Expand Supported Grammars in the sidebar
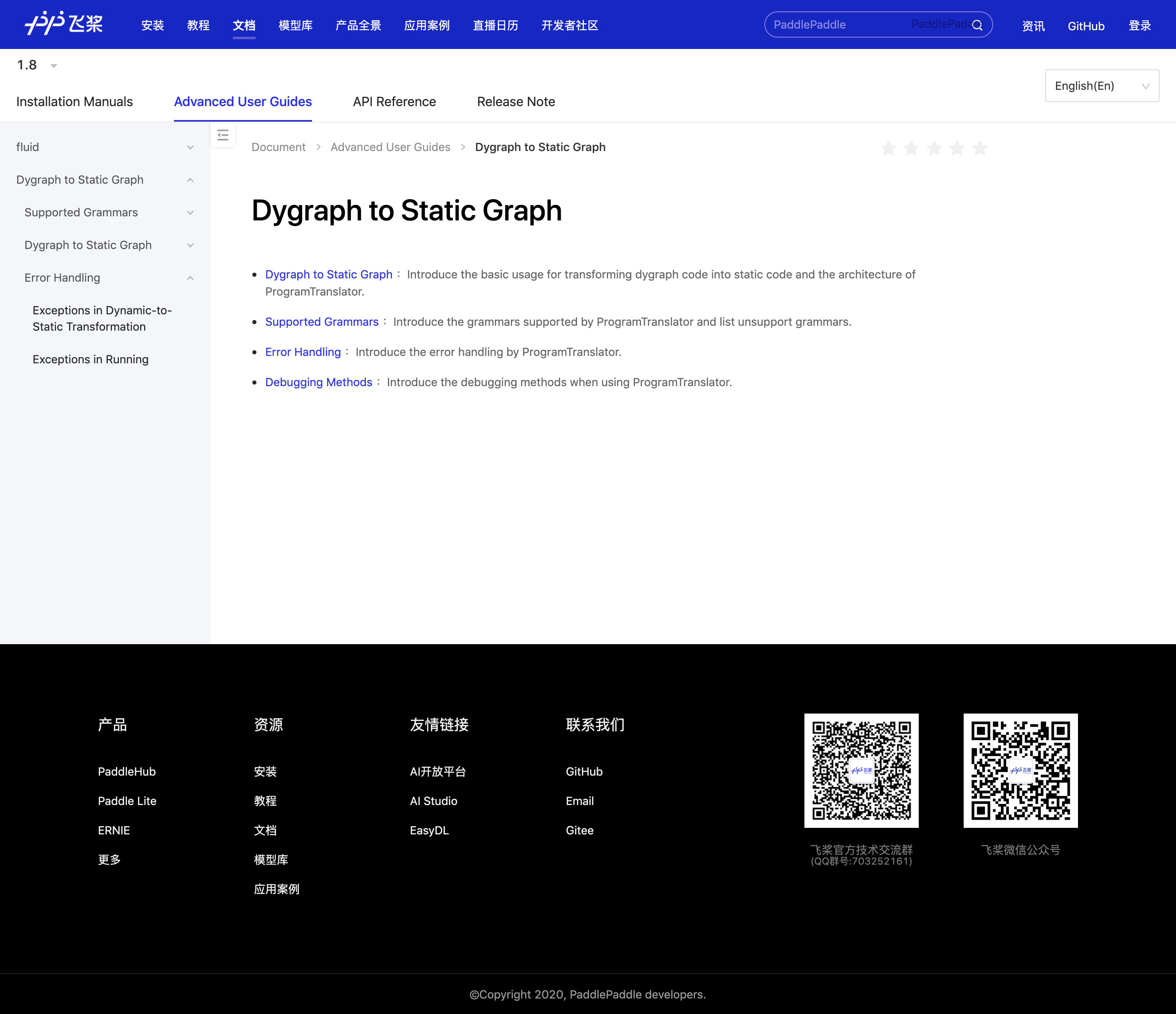This screenshot has height=1014, width=1176. (190, 213)
